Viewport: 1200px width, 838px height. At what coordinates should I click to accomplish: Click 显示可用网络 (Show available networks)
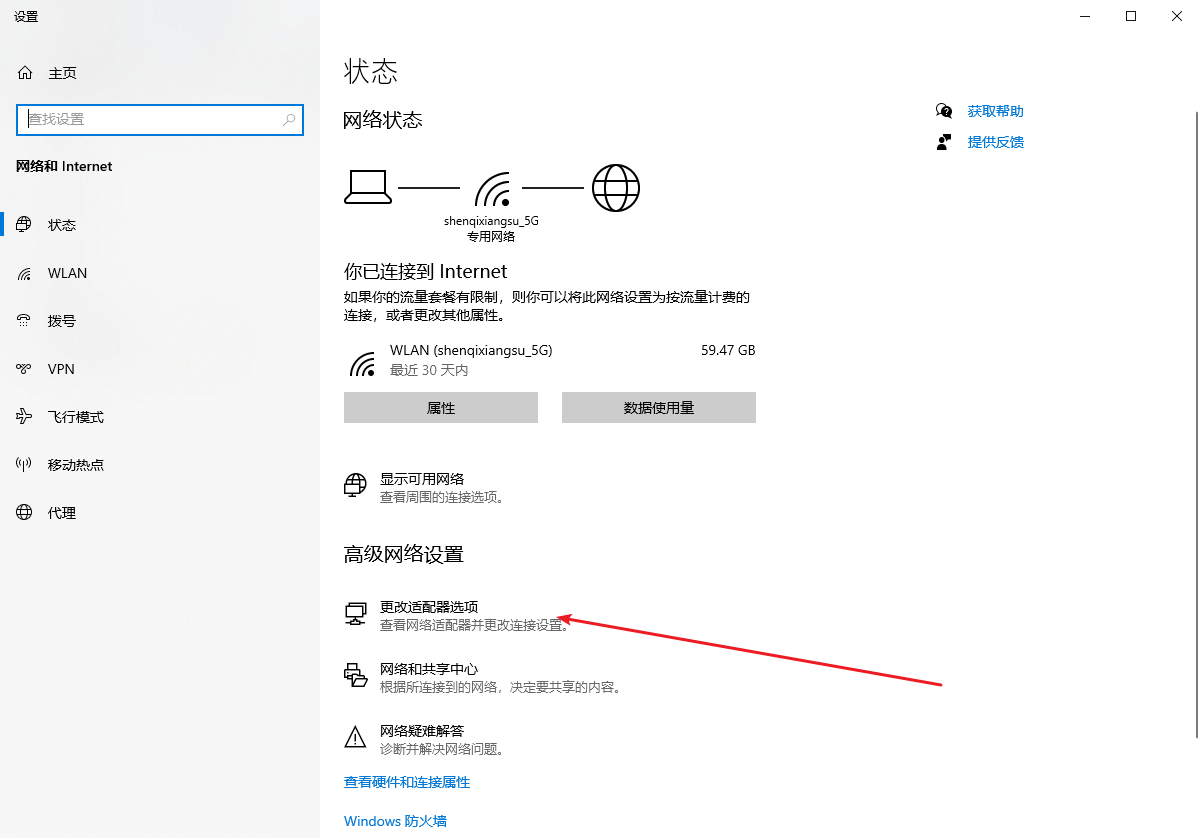click(422, 479)
